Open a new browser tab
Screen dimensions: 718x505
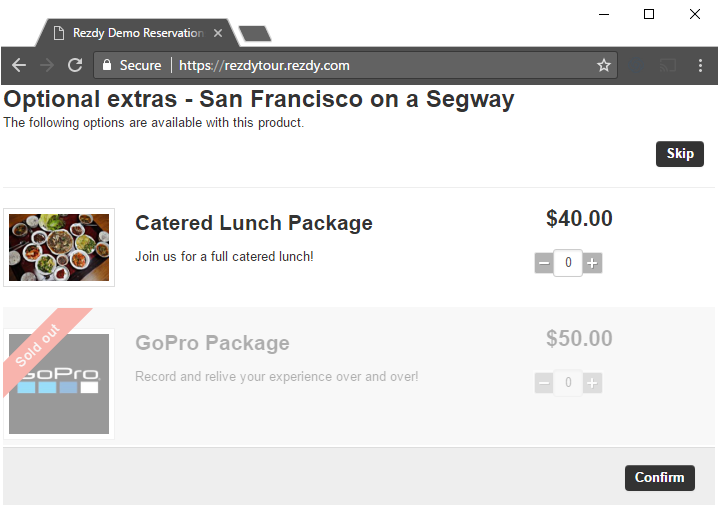pyautogui.click(x=255, y=34)
